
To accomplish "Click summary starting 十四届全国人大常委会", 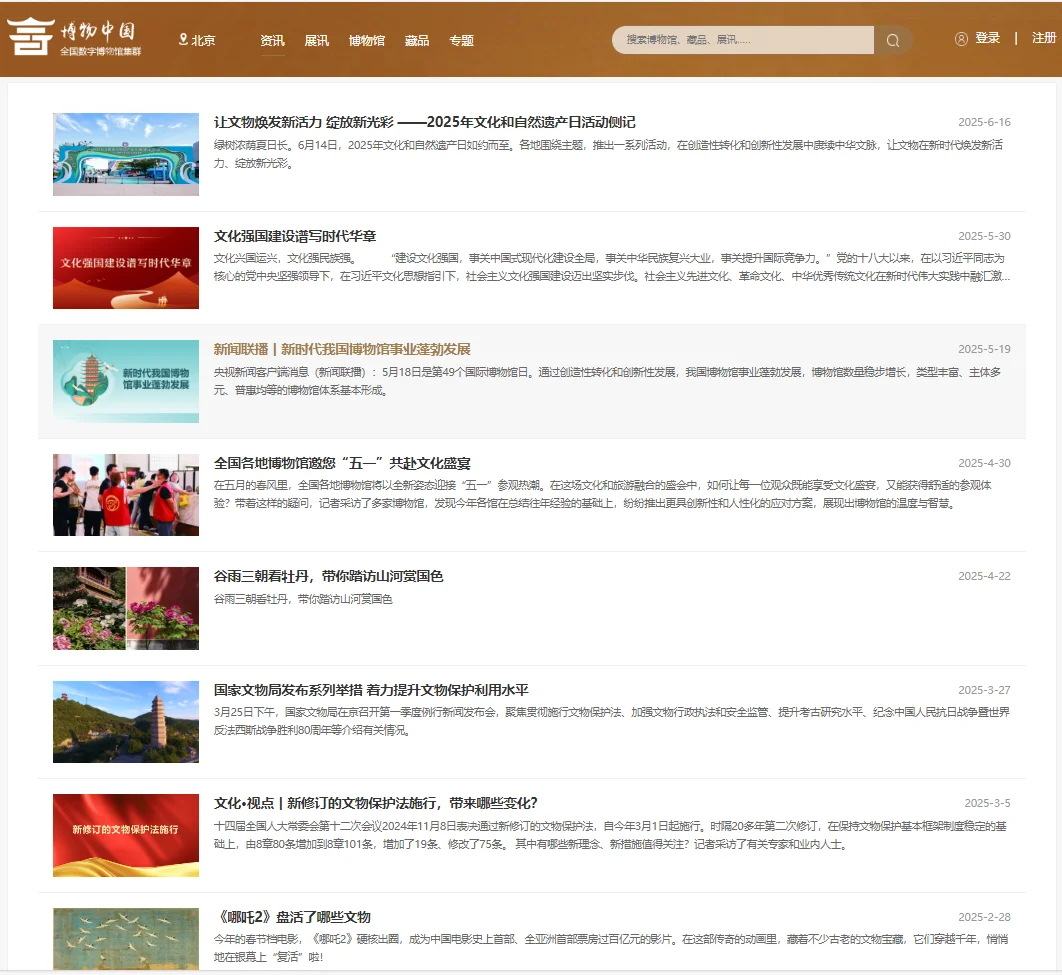I will click(610, 835).
